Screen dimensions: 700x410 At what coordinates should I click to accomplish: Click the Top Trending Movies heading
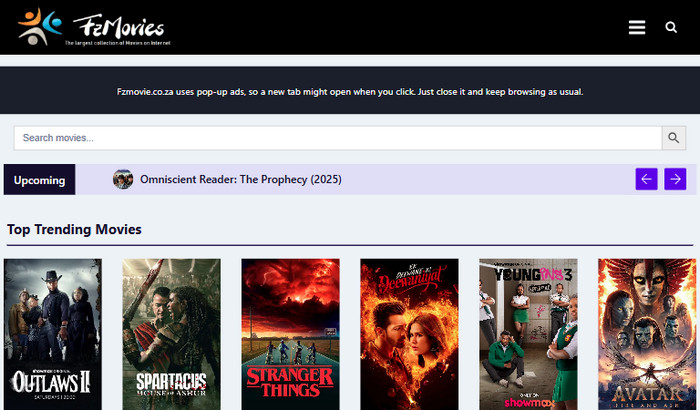[74, 230]
